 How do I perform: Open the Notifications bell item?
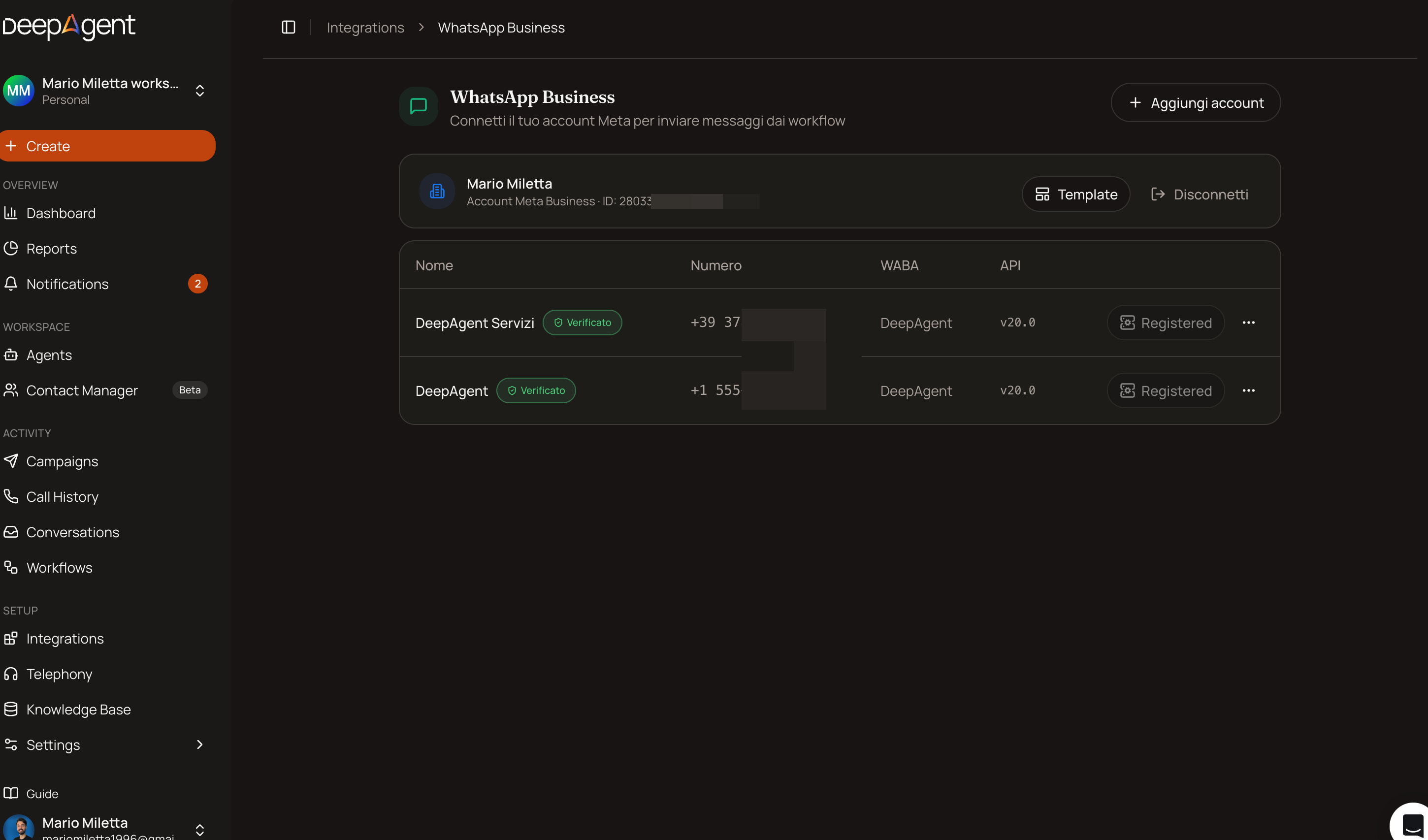coord(105,284)
